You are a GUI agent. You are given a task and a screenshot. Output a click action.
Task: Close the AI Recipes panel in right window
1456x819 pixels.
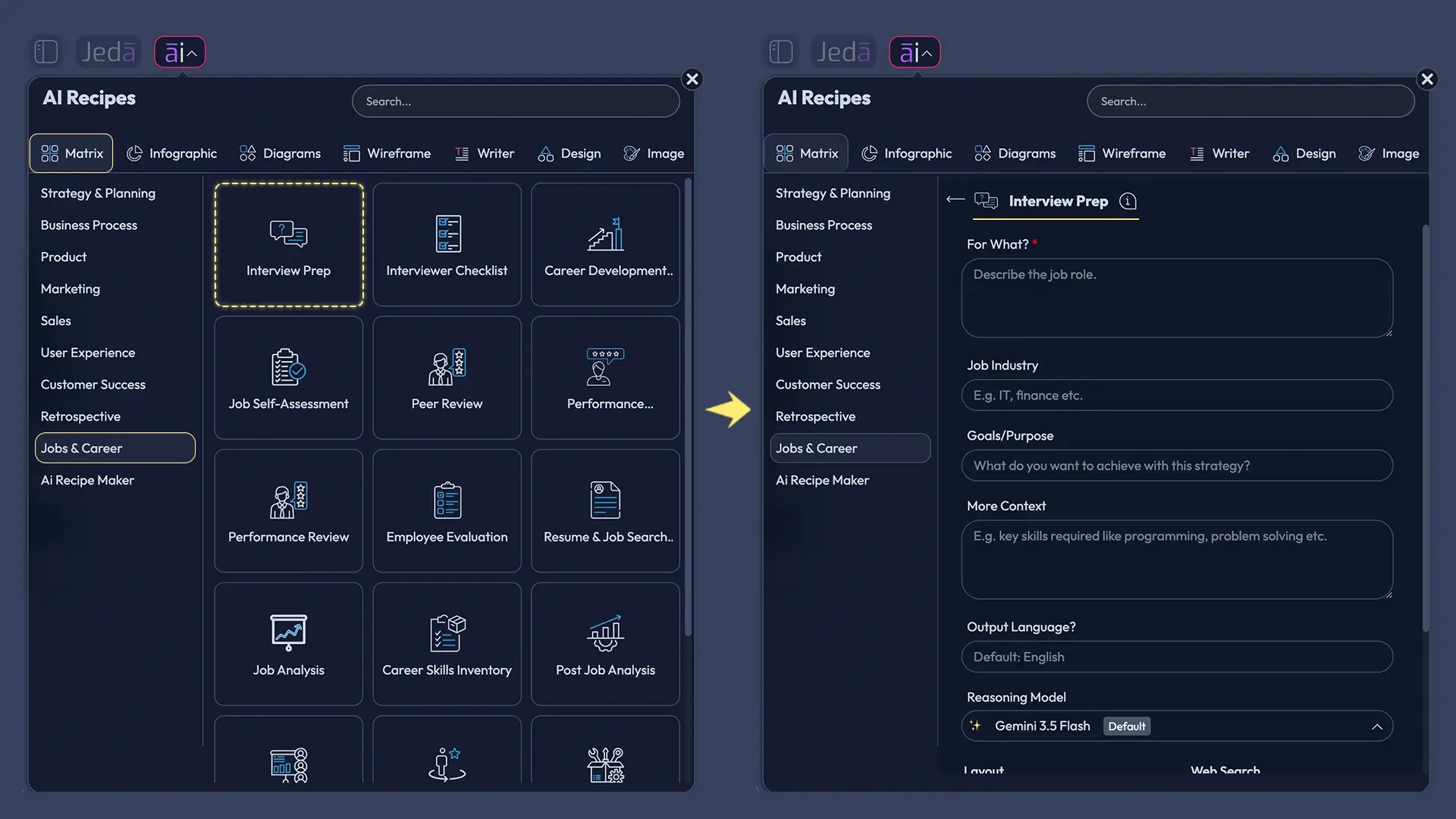click(x=1427, y=79)
